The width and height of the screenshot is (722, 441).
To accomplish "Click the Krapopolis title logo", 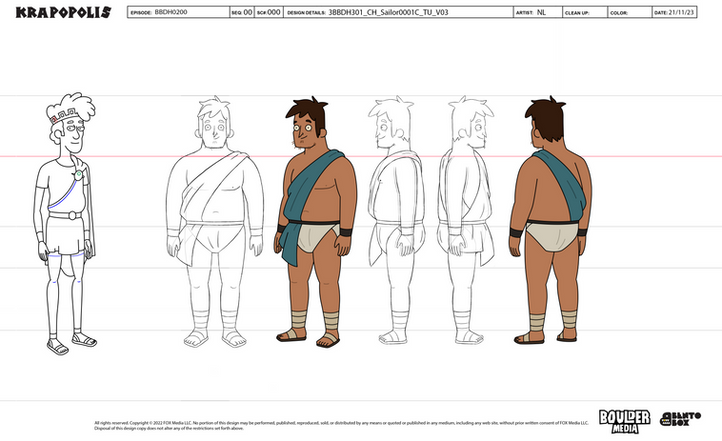I will (x=63, y=12).
